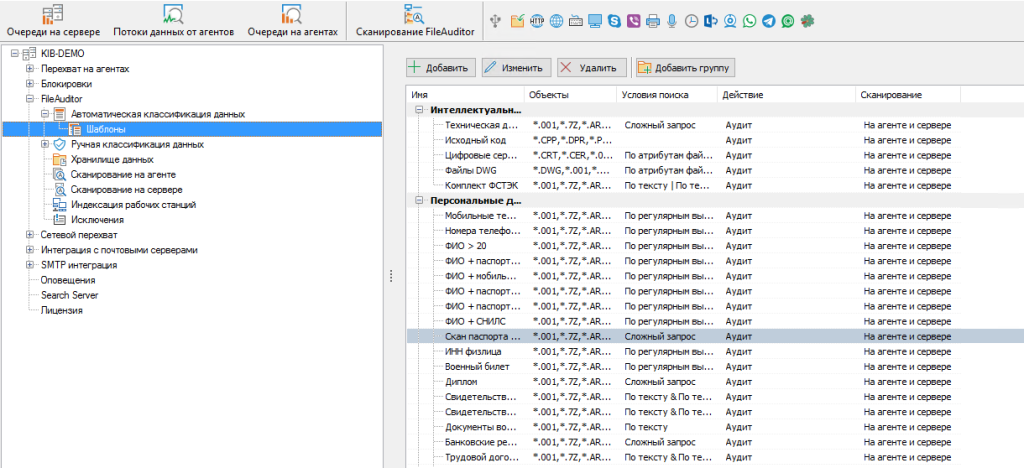Image resolution: width=1024 pixels, height=468 pixels.
Task: Collapse the FileAuditor tree node
Action: pyautogui.click(x=29, y=99)
